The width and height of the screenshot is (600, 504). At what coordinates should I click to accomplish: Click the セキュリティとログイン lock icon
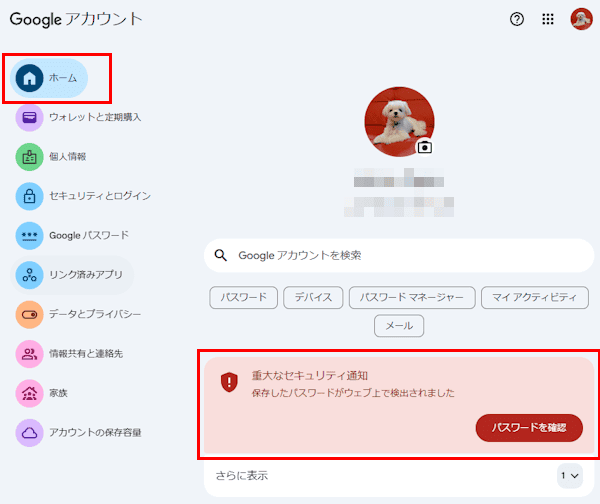29,196
